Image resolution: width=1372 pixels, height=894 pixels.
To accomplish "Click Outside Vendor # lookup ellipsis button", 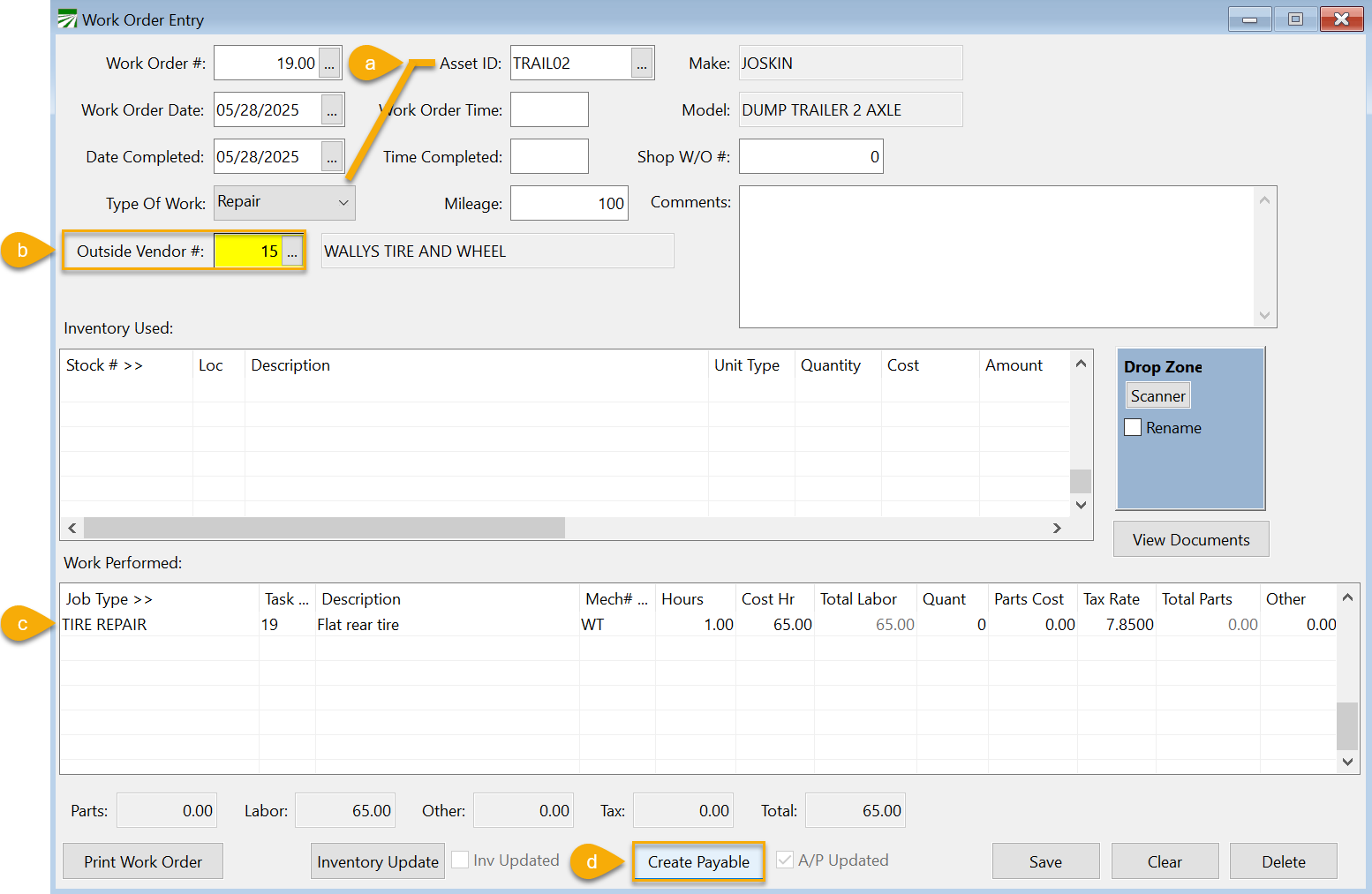I will click(292, 252).
